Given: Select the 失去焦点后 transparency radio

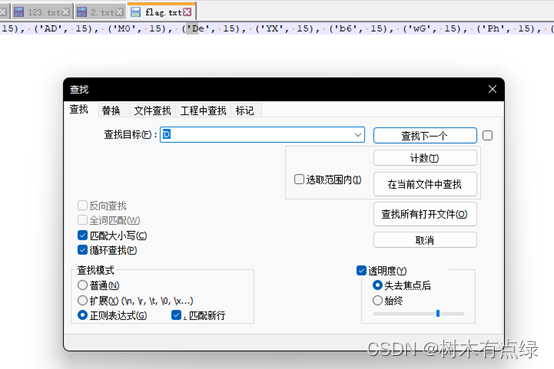Looking at the screenshot, I should click(377, 285).
